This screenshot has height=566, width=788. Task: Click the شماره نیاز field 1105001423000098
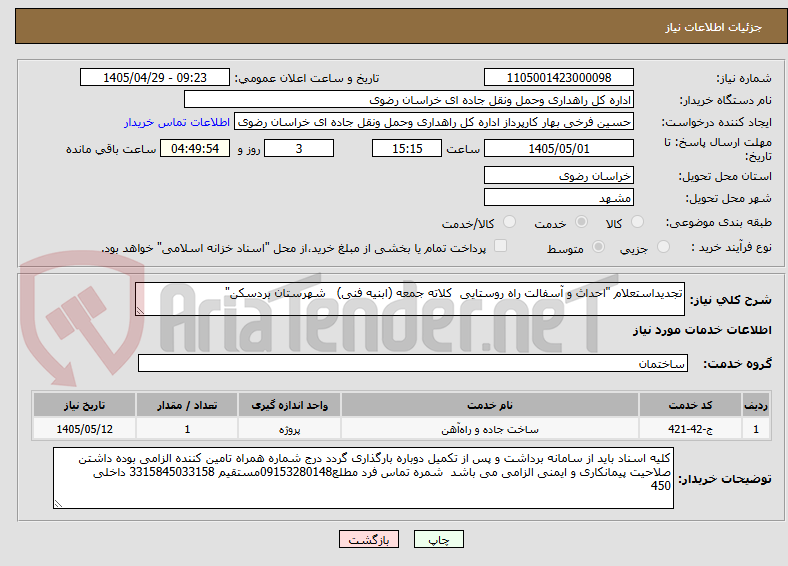click(x=559, y=77)
